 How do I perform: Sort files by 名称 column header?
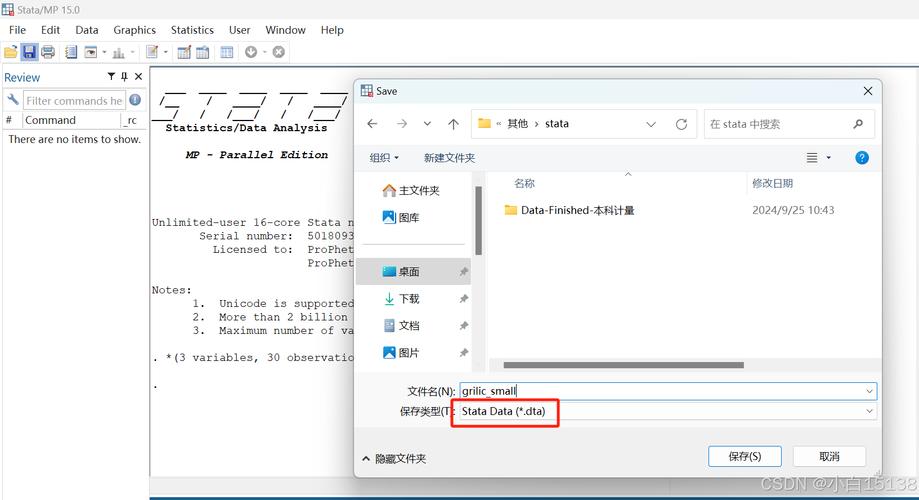[525, 183]
